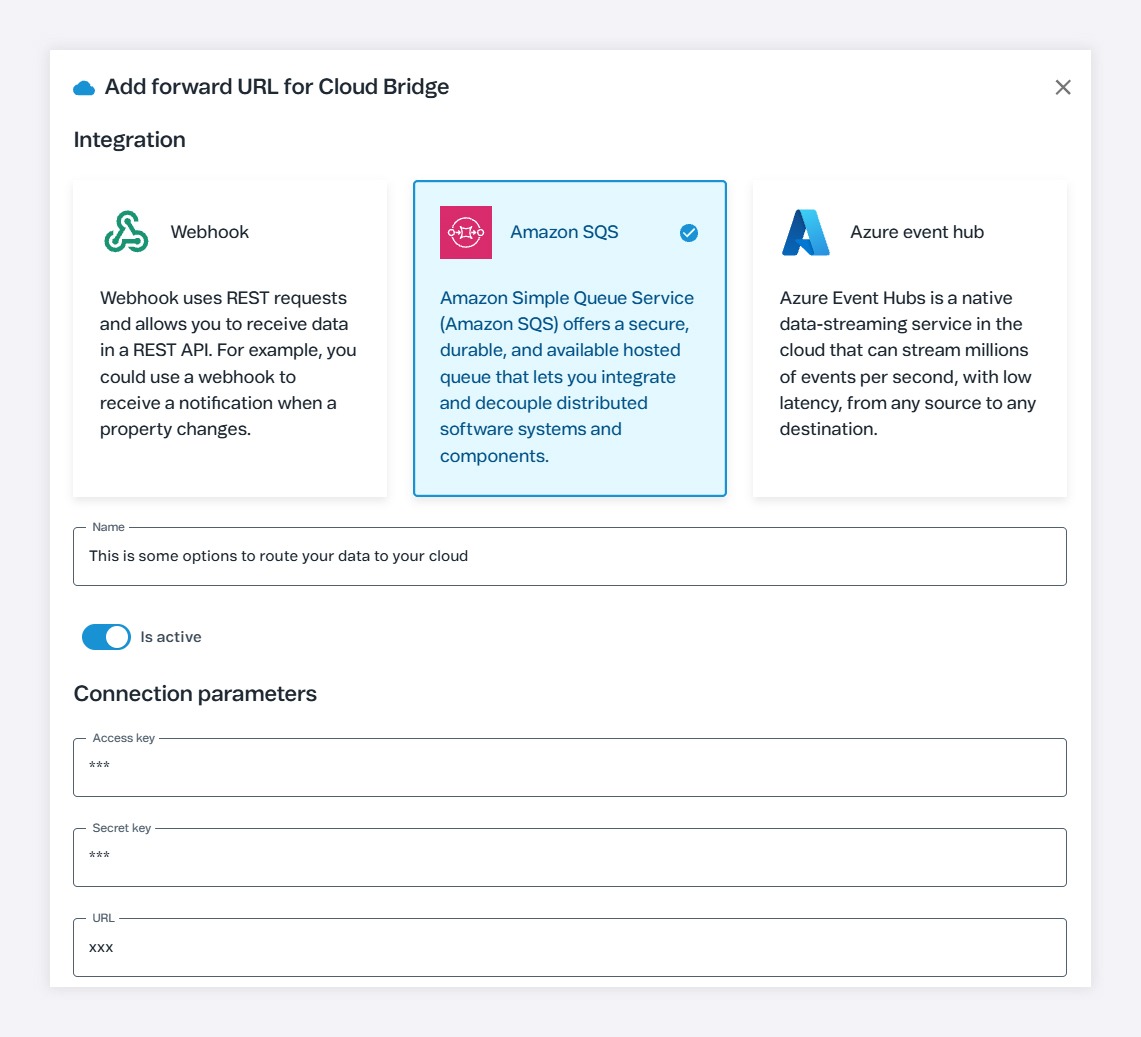Viewport: 1141px width, 1037px height.
Task: Click the Connection parameters heading
Action: click(195, 694)
